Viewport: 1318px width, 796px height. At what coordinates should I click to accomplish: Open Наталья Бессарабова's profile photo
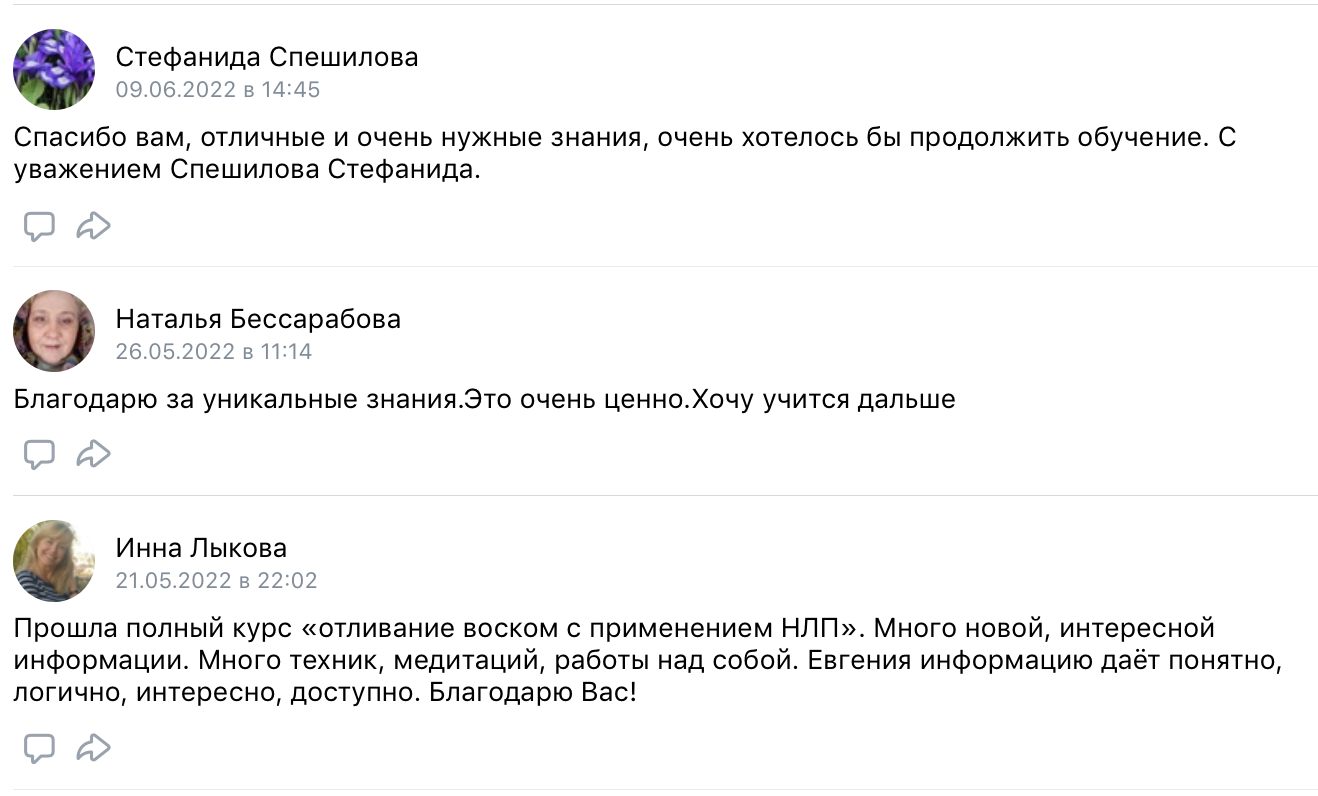[x=54, y=331]
